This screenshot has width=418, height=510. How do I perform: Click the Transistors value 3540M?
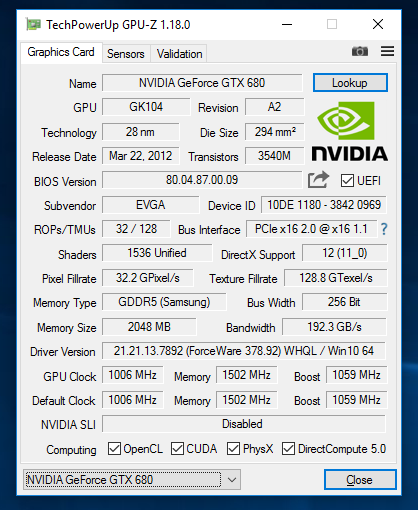[x=275, y=156]
